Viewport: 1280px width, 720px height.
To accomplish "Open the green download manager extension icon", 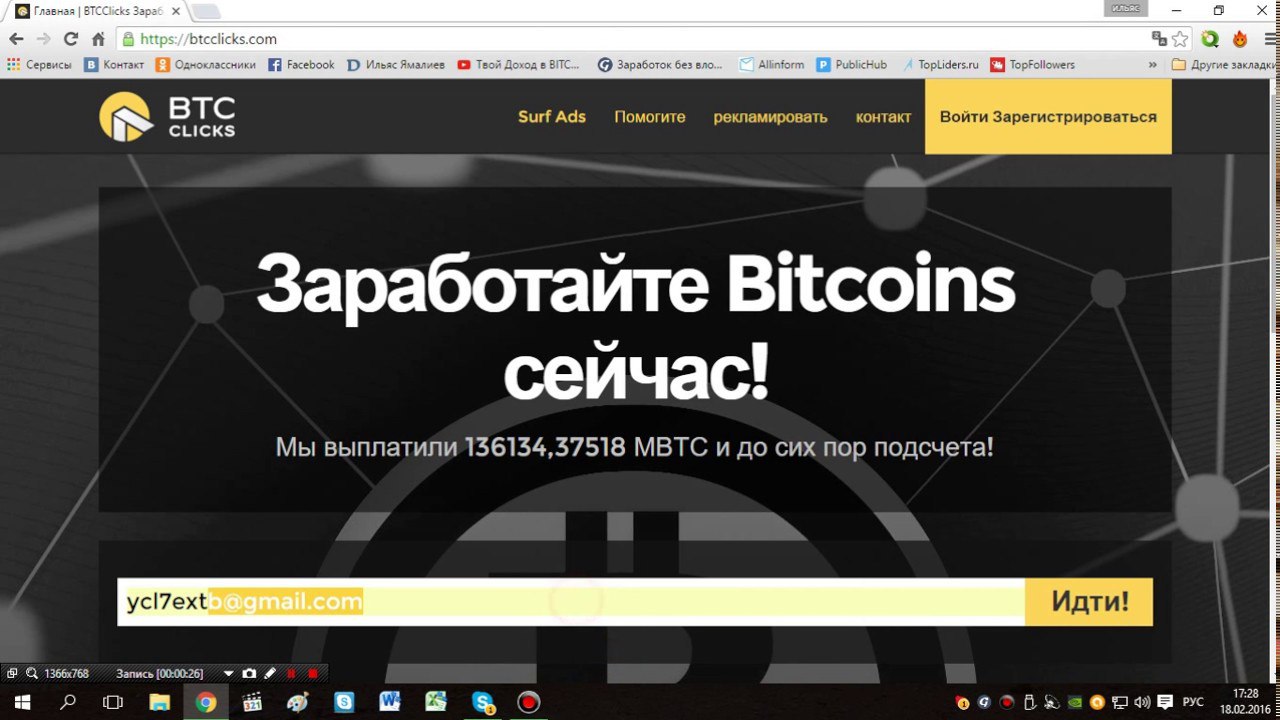I will pos(1210,39).
